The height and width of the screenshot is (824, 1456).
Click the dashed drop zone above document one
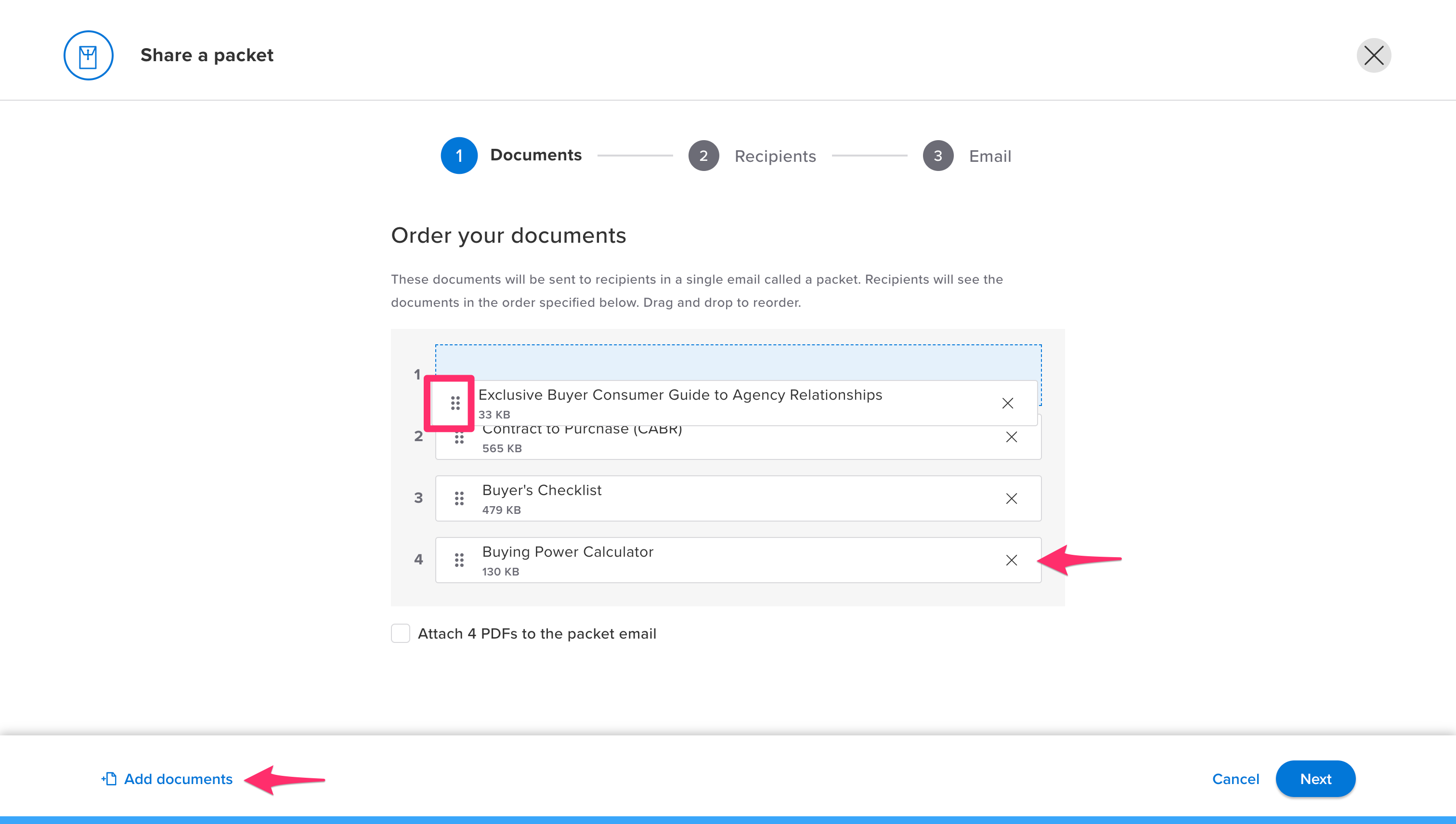pyautogui.click(x=735, y=362)
